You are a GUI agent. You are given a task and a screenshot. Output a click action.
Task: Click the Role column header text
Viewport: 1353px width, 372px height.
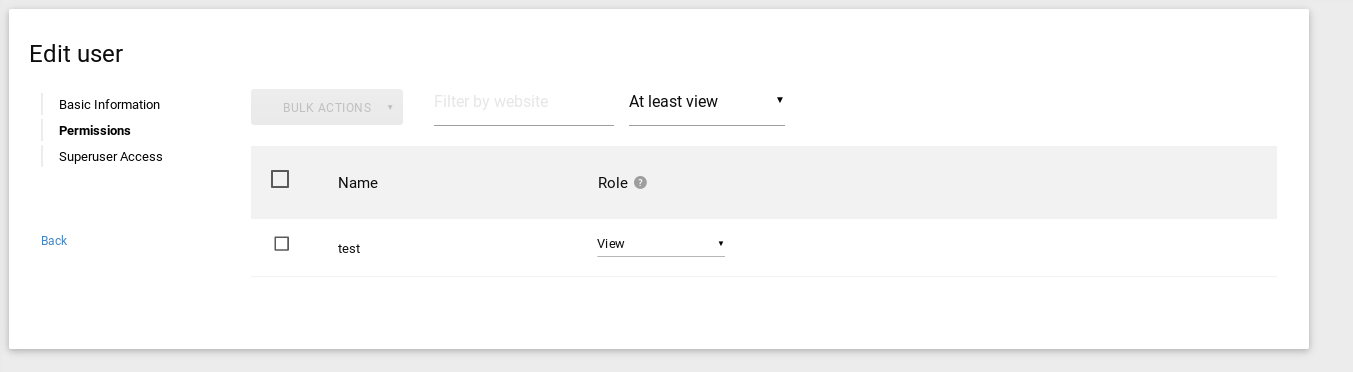click(x=613, y=183)
